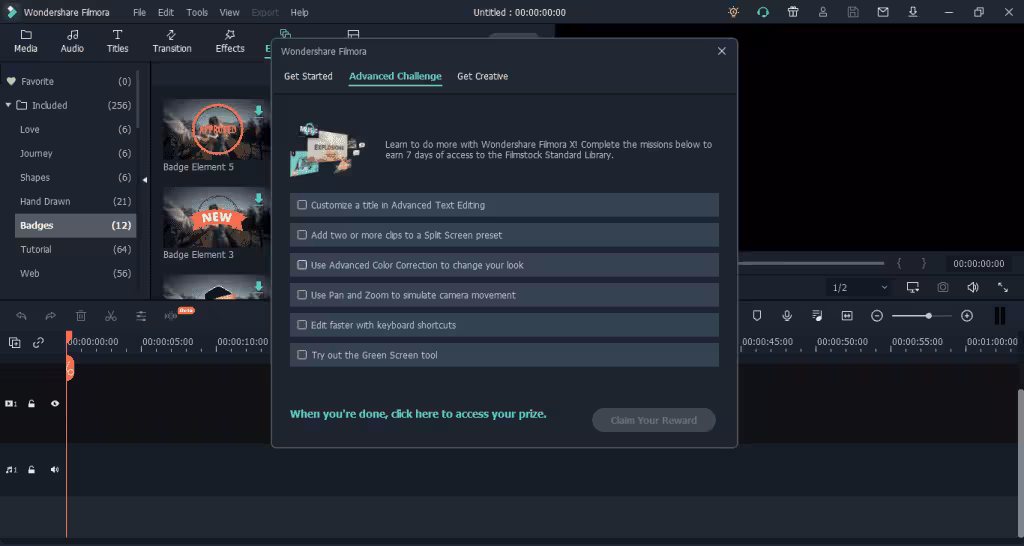
Task: Select the Badge Element 5 thumbnail
Action: (x=216, y=129)
